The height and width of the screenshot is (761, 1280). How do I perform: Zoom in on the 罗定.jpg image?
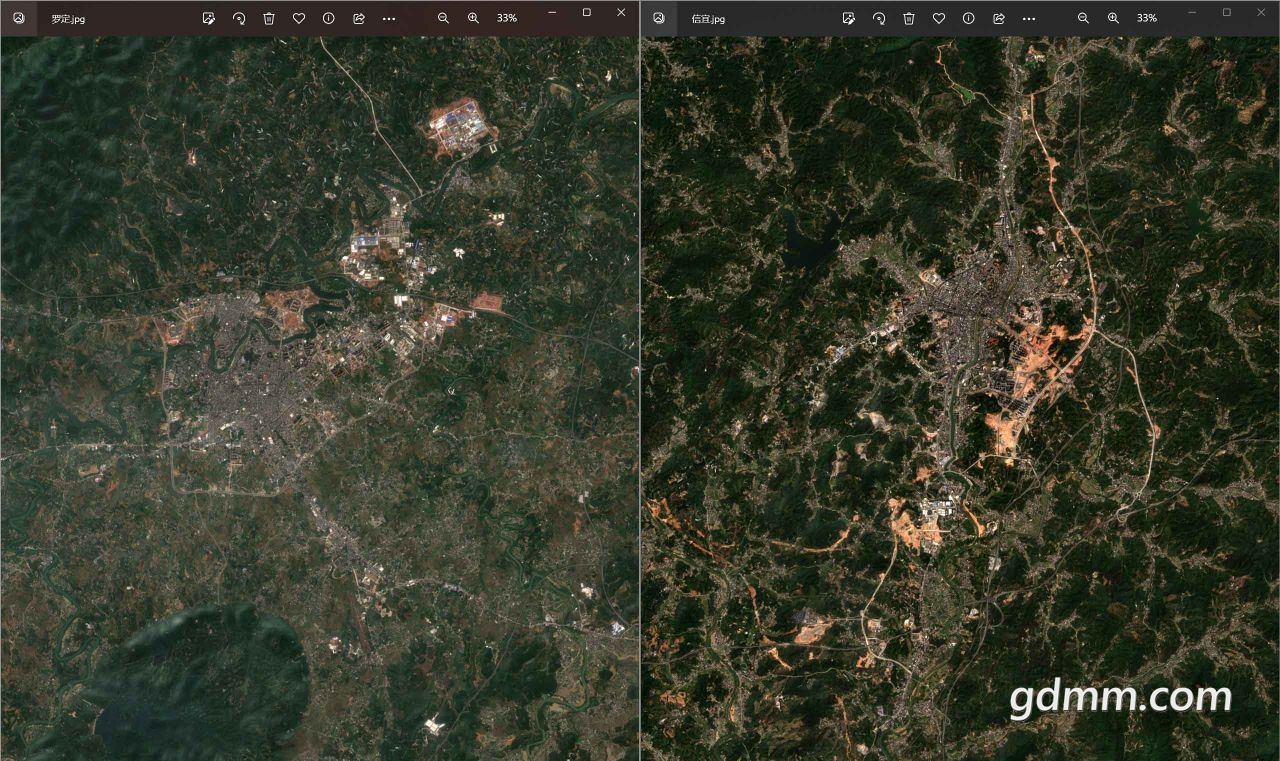(x=473, y=18)
